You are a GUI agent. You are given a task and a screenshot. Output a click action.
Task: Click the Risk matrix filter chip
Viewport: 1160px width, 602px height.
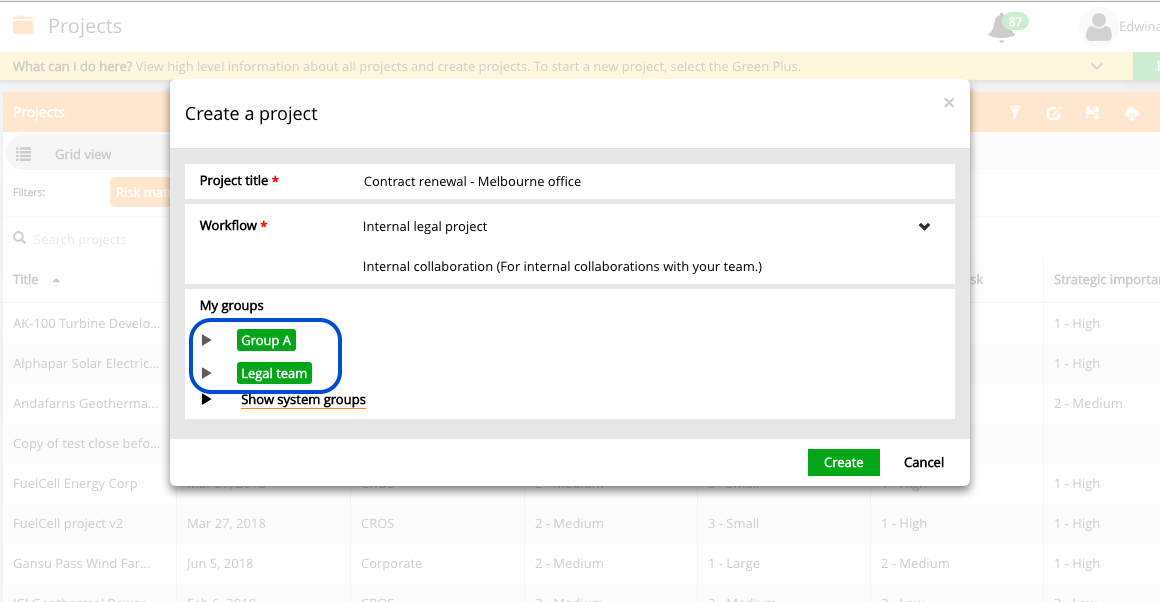[x=140, y=192]
